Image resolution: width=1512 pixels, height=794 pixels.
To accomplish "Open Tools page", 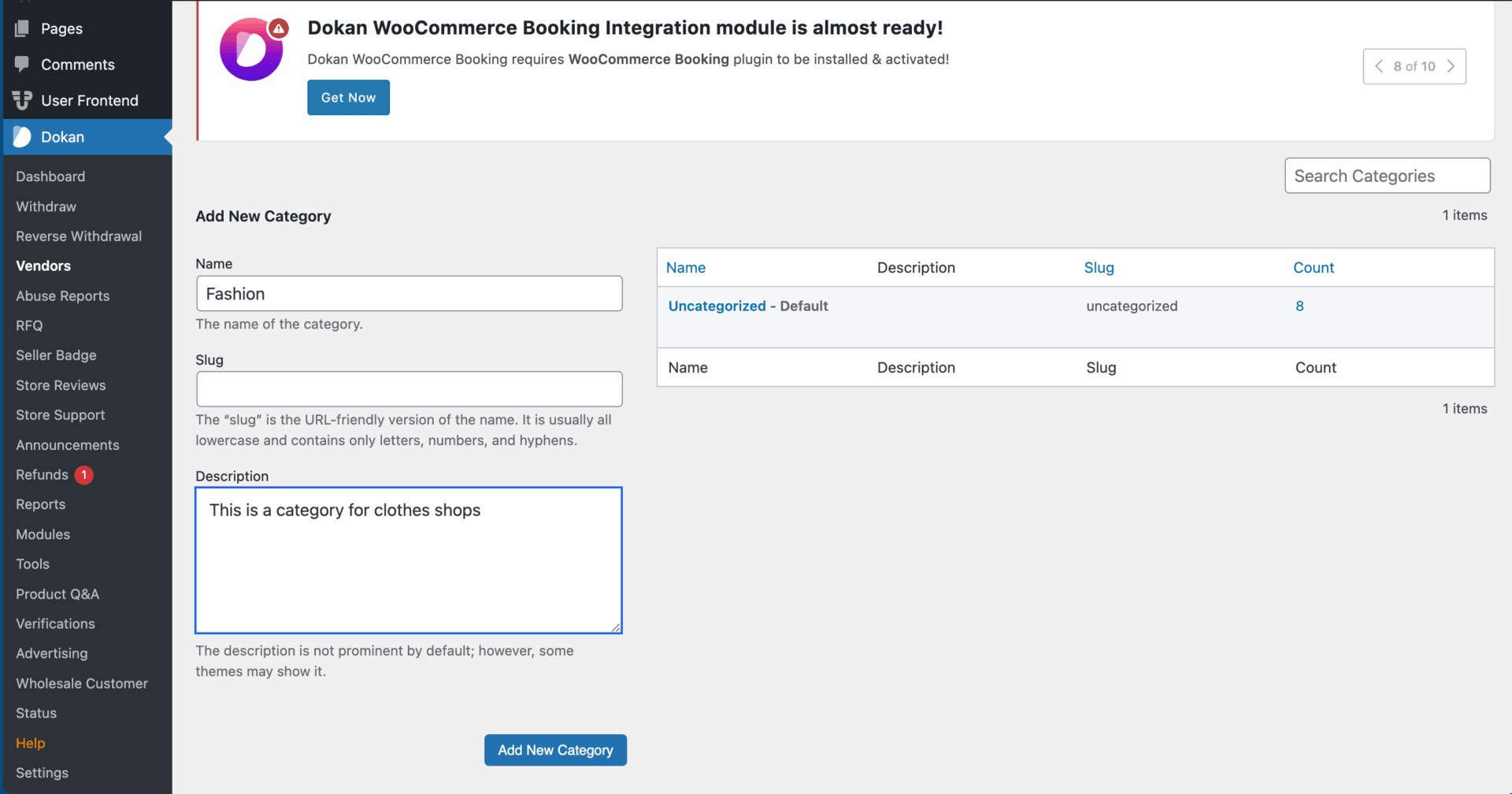I will pyautogui.click(x=32, y=564).
